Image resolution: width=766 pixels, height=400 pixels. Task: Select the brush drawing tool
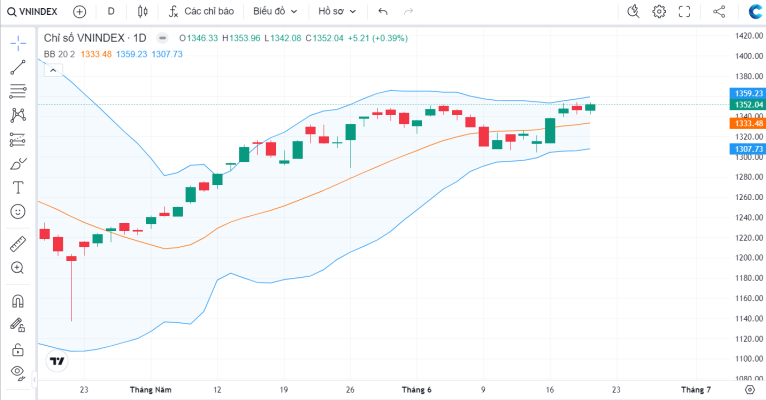click(x=18, y=164)
